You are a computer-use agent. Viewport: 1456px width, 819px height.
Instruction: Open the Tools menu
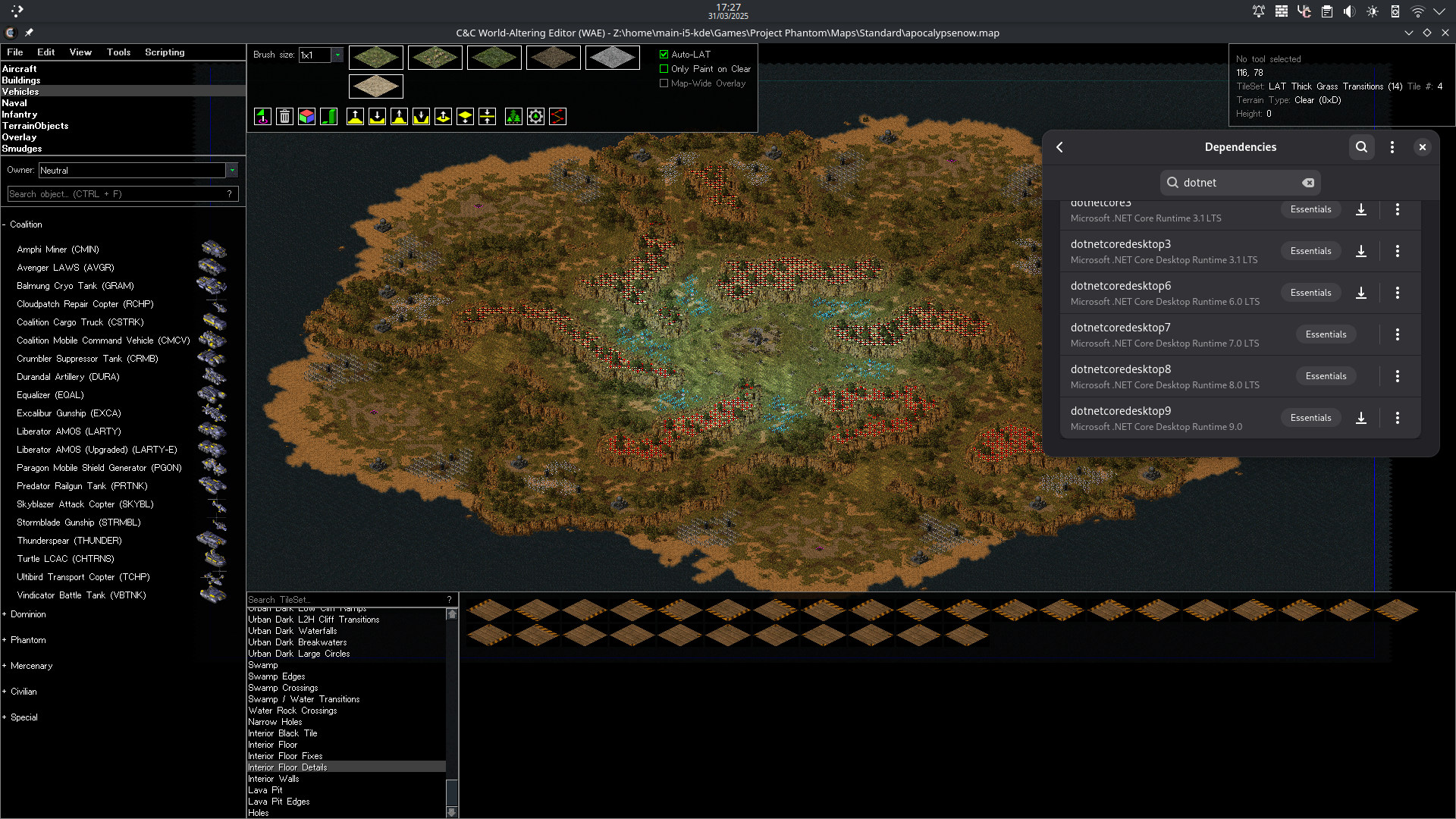point(118,52)
